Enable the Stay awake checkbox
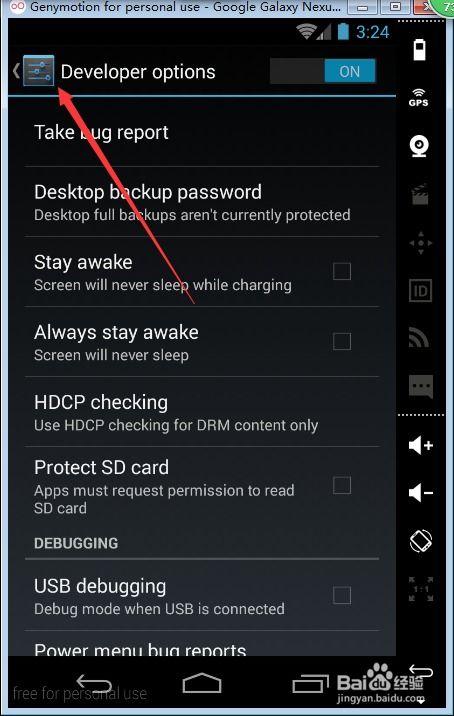The height and width of the screenshot is (716, 454). [342, 271]
